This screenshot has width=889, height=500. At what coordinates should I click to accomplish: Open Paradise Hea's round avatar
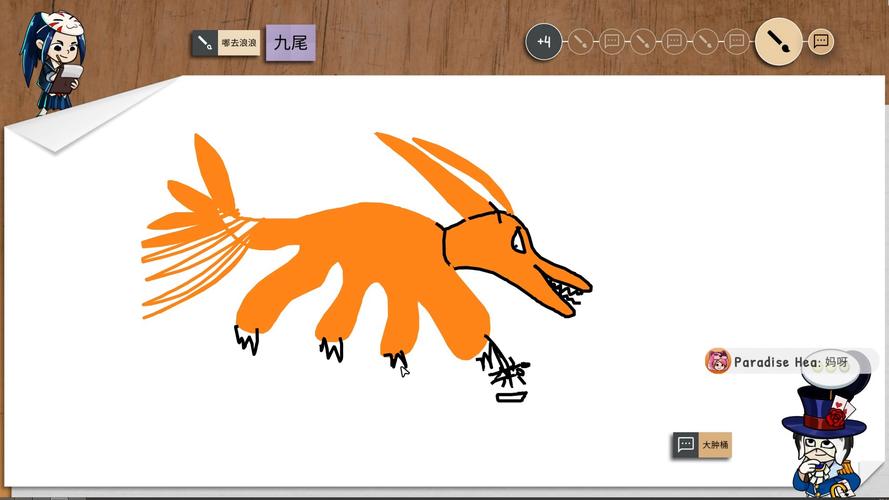717,361
